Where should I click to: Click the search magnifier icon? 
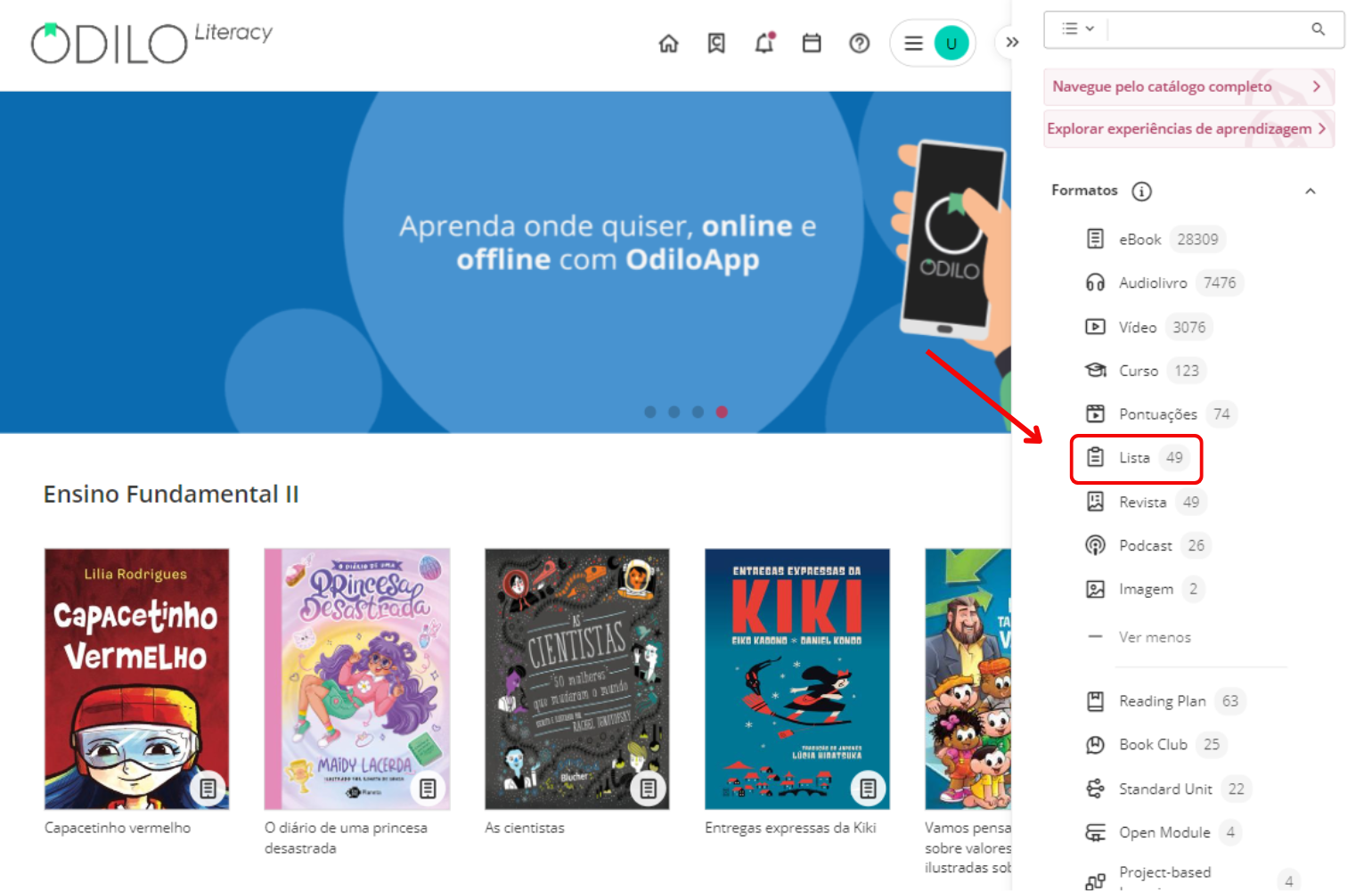pos(1319,29)
